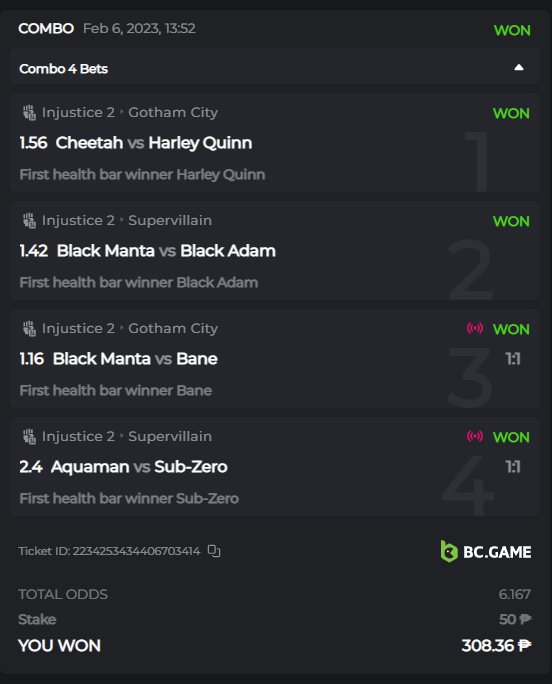Click the Supervillain league on second bet
Screen dimensions: 552x684
tap(170, 220)
